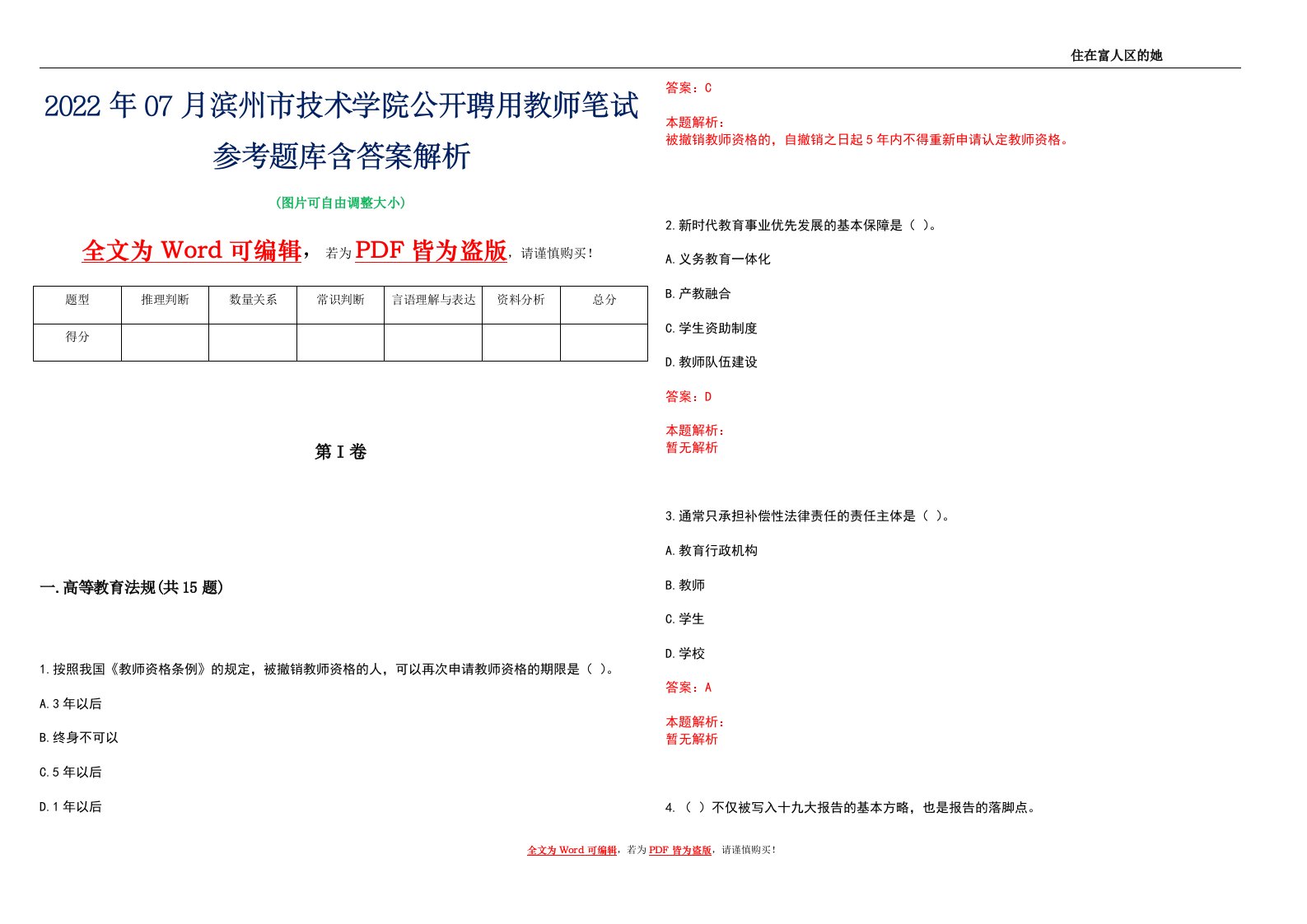Image resolution: width=1307 pixels, height=924 pixels.
Task: Choose option A.3年以后
Action: pyautogui.click(x=71, y=703)
